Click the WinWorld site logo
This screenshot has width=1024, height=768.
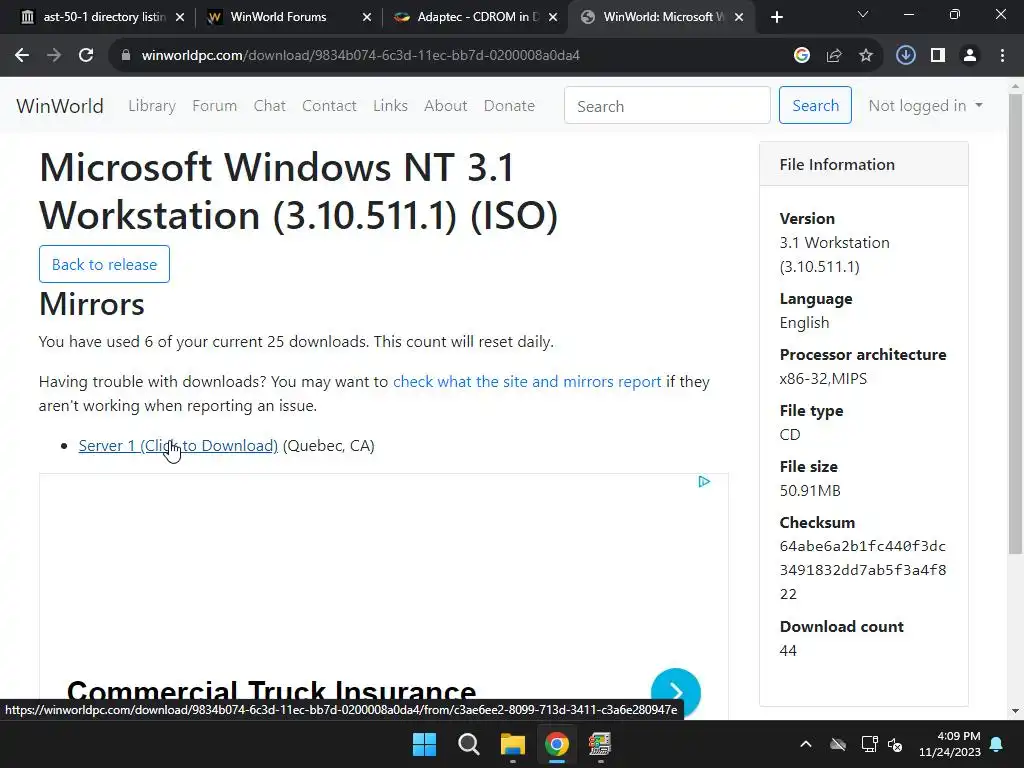59,106
